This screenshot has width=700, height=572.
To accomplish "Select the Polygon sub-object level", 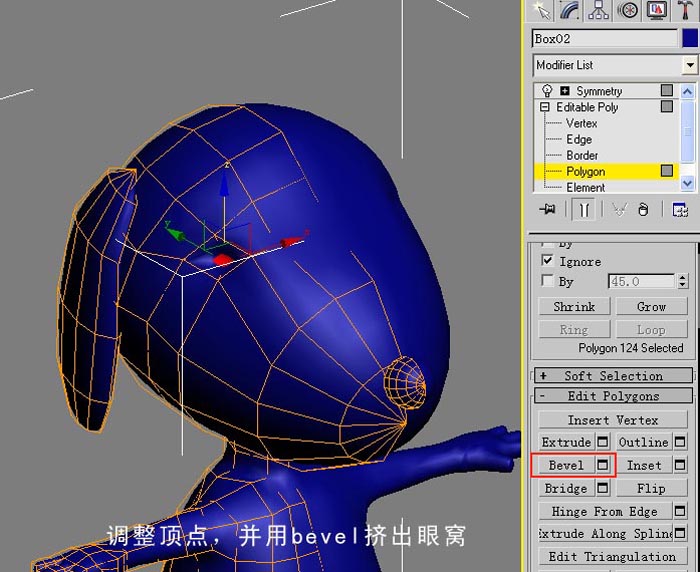I will [x=586, y=171].
